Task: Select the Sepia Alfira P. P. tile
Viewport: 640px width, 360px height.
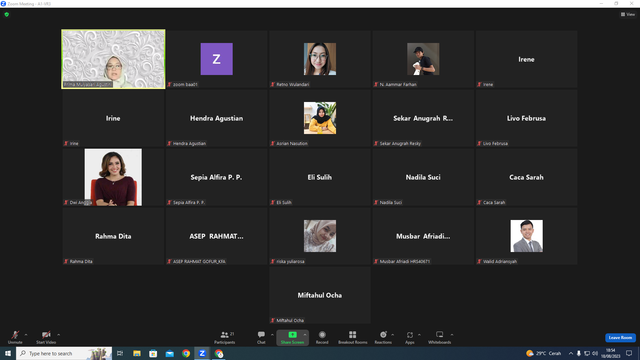Action: pos(216,177)
